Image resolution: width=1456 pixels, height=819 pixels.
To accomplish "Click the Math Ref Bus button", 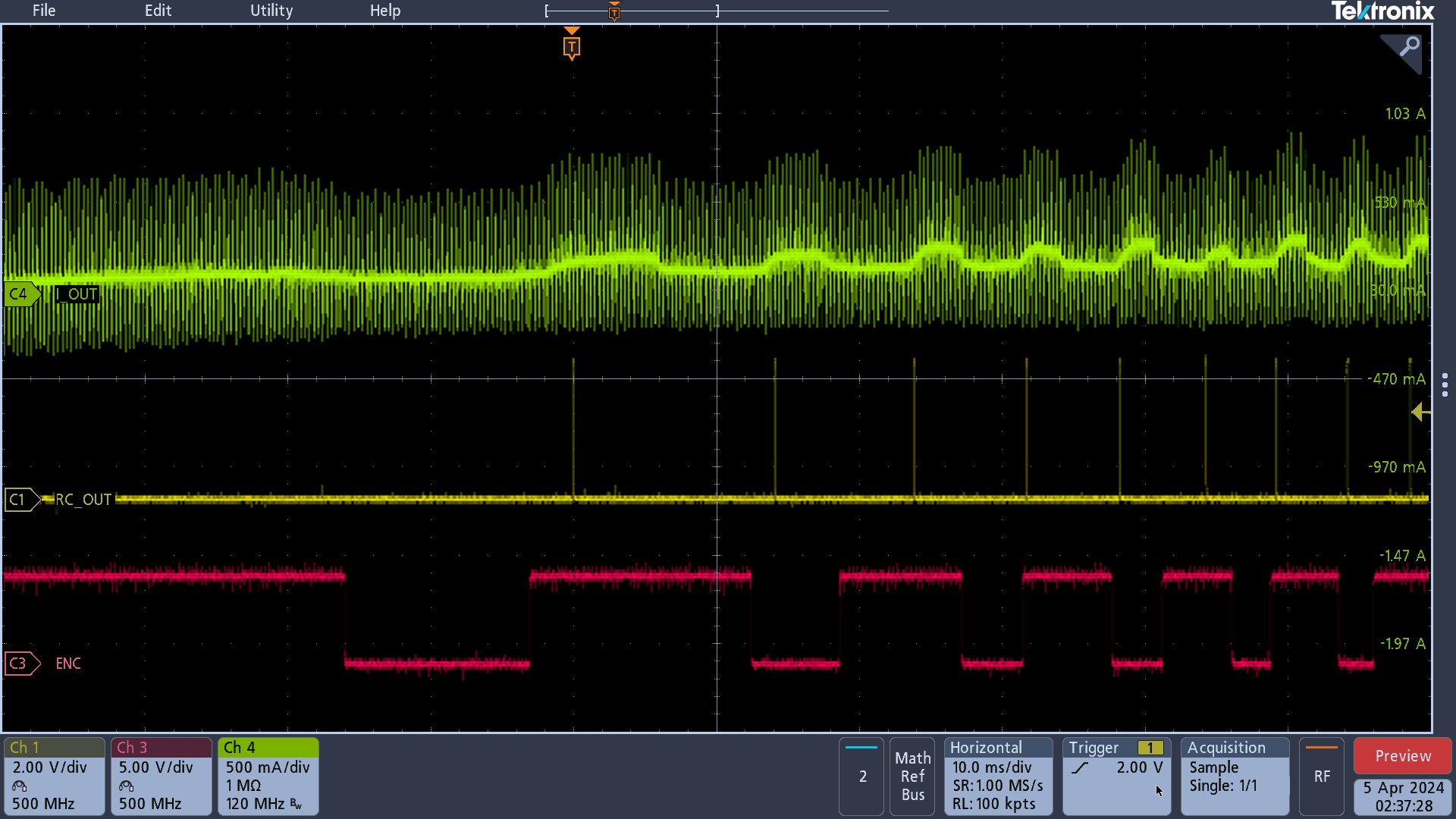I will coord(912,777).
